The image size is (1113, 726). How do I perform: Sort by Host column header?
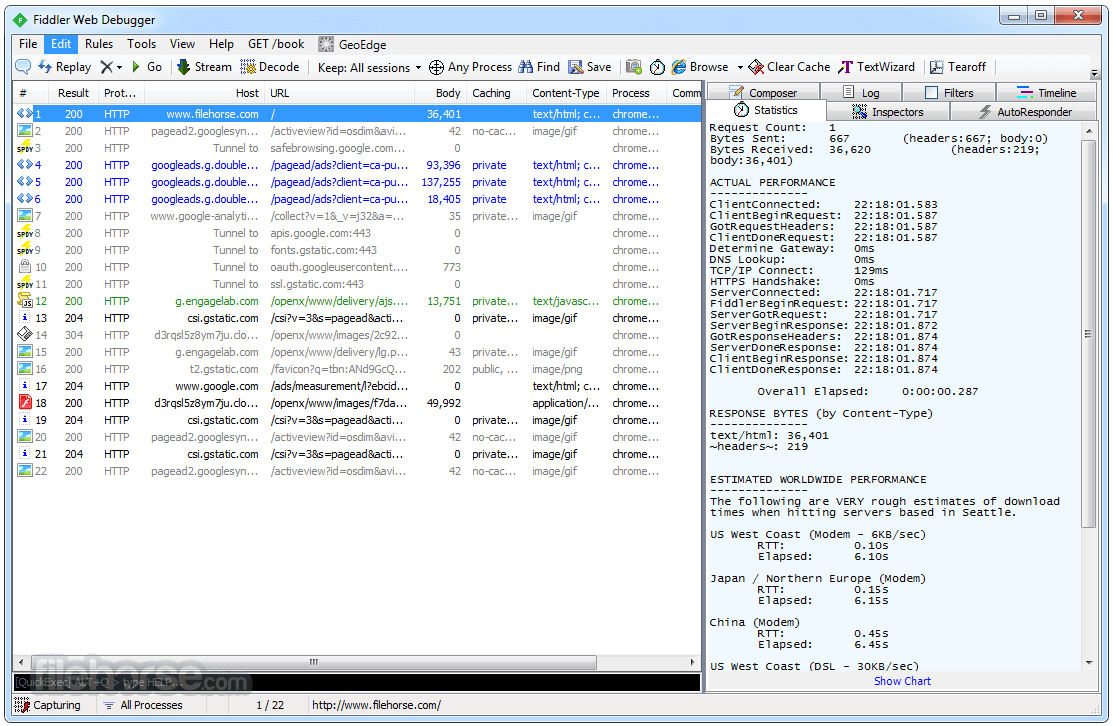click(x=204, y=93)
